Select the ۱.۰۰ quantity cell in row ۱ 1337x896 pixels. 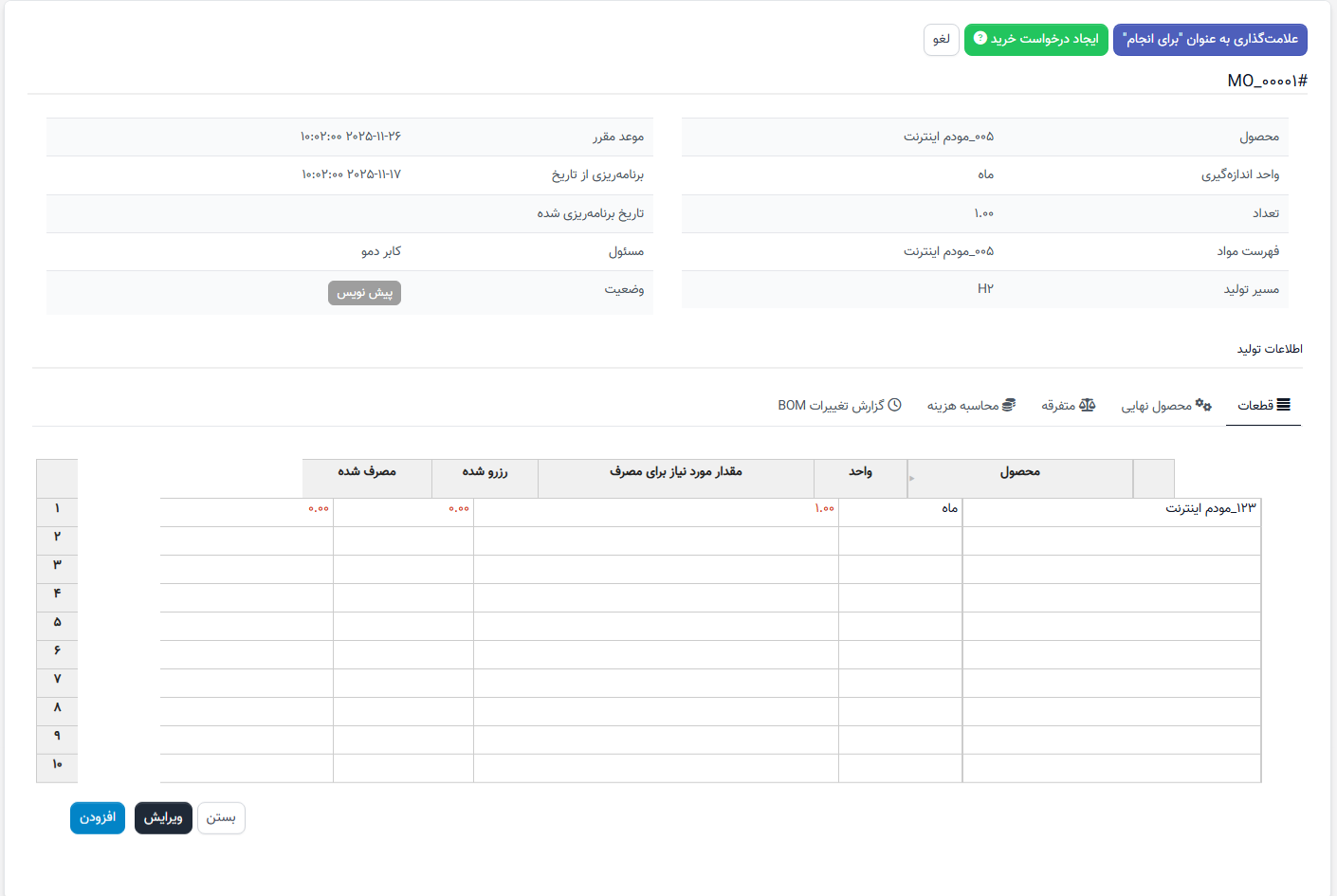[656, 513]
